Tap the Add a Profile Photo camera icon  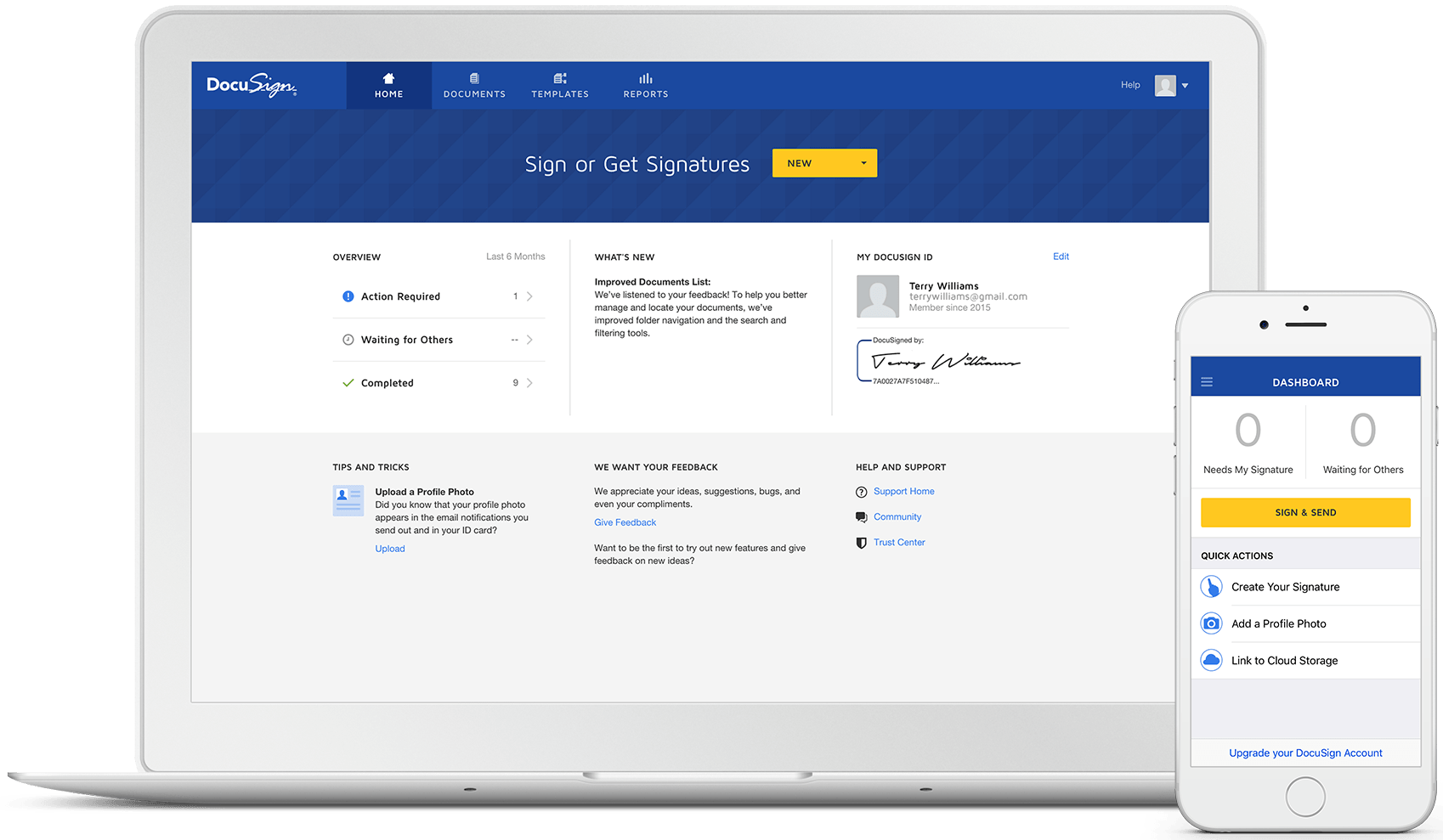tap(1211, 623)
